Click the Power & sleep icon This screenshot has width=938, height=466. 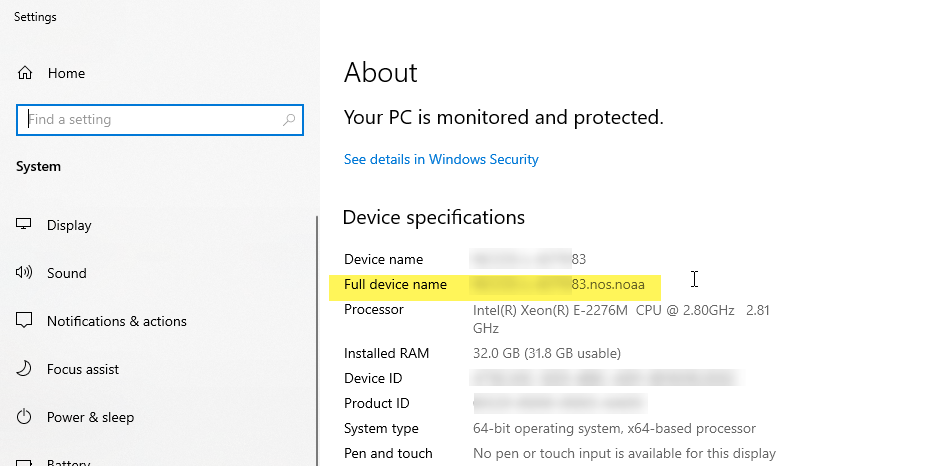tap(24, 416)
